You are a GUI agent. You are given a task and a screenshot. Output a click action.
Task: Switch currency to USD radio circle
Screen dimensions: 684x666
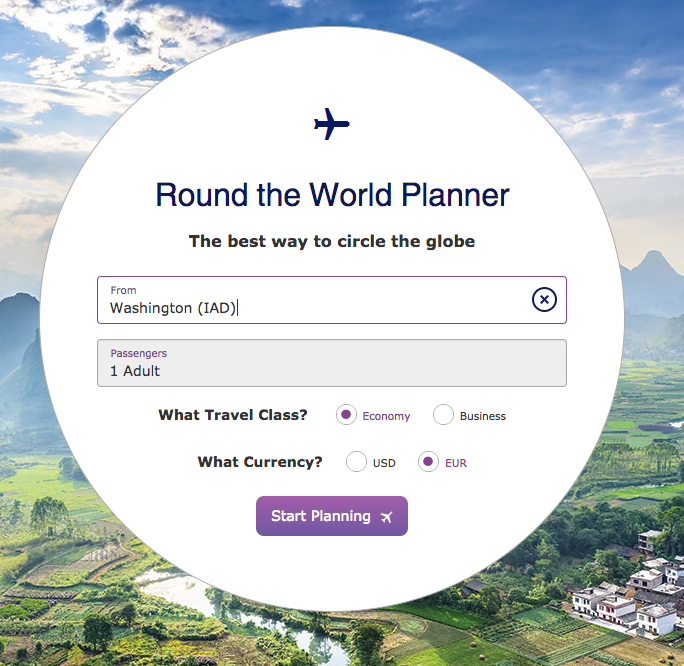(x=356, y=462)
